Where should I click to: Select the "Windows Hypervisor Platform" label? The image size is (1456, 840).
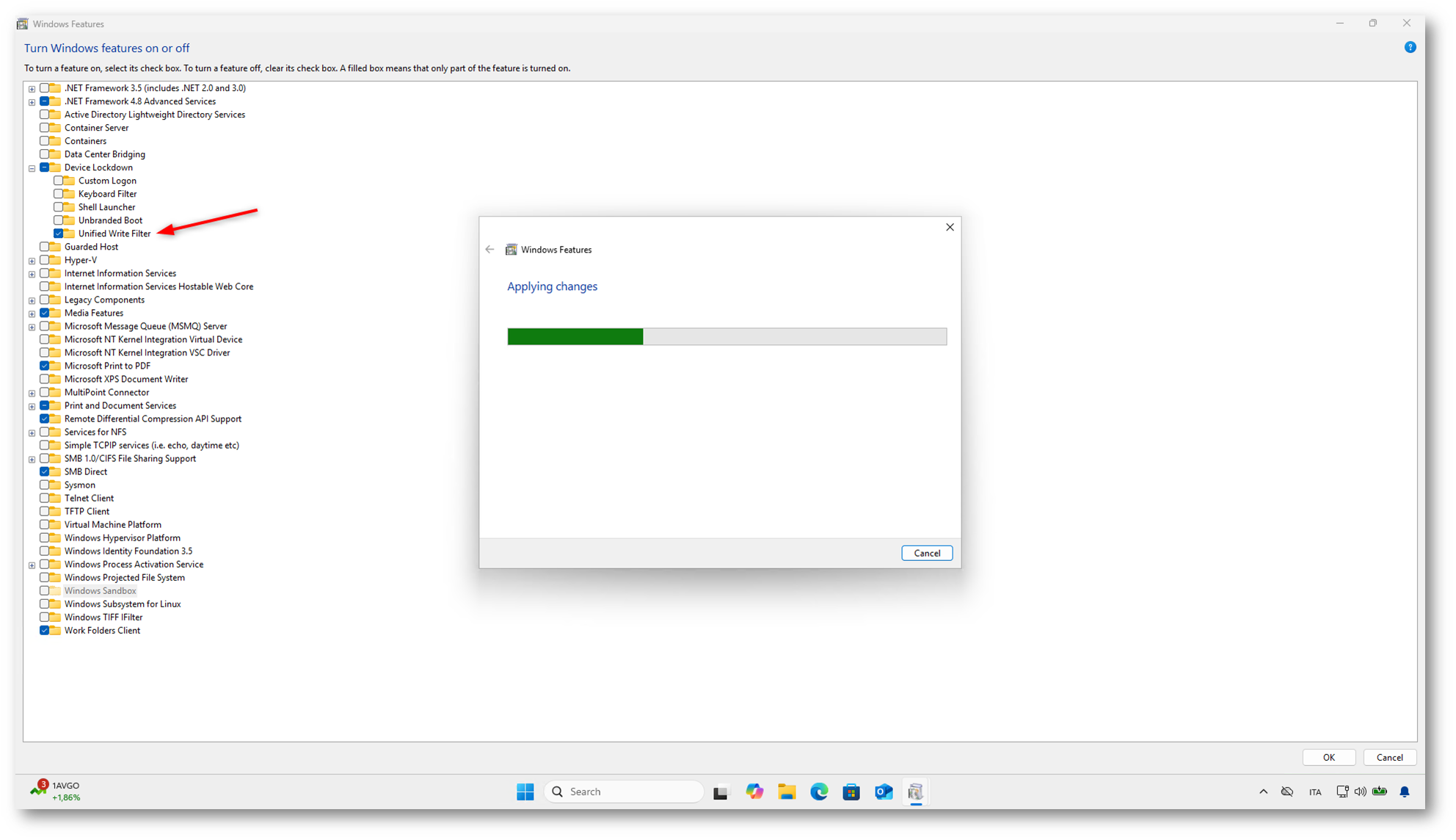pos(122,537)
